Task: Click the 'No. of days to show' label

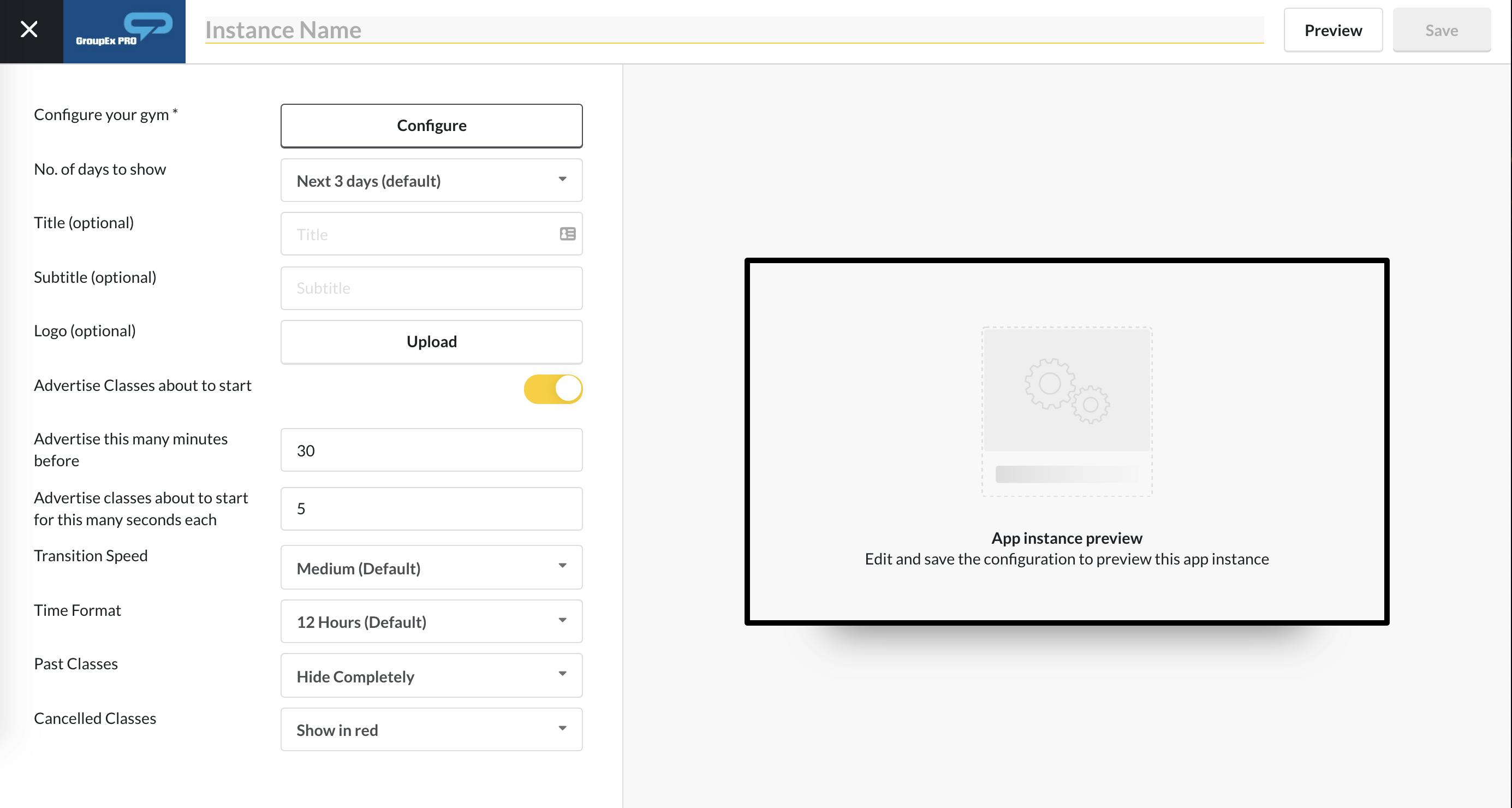Action: point(100,169)
